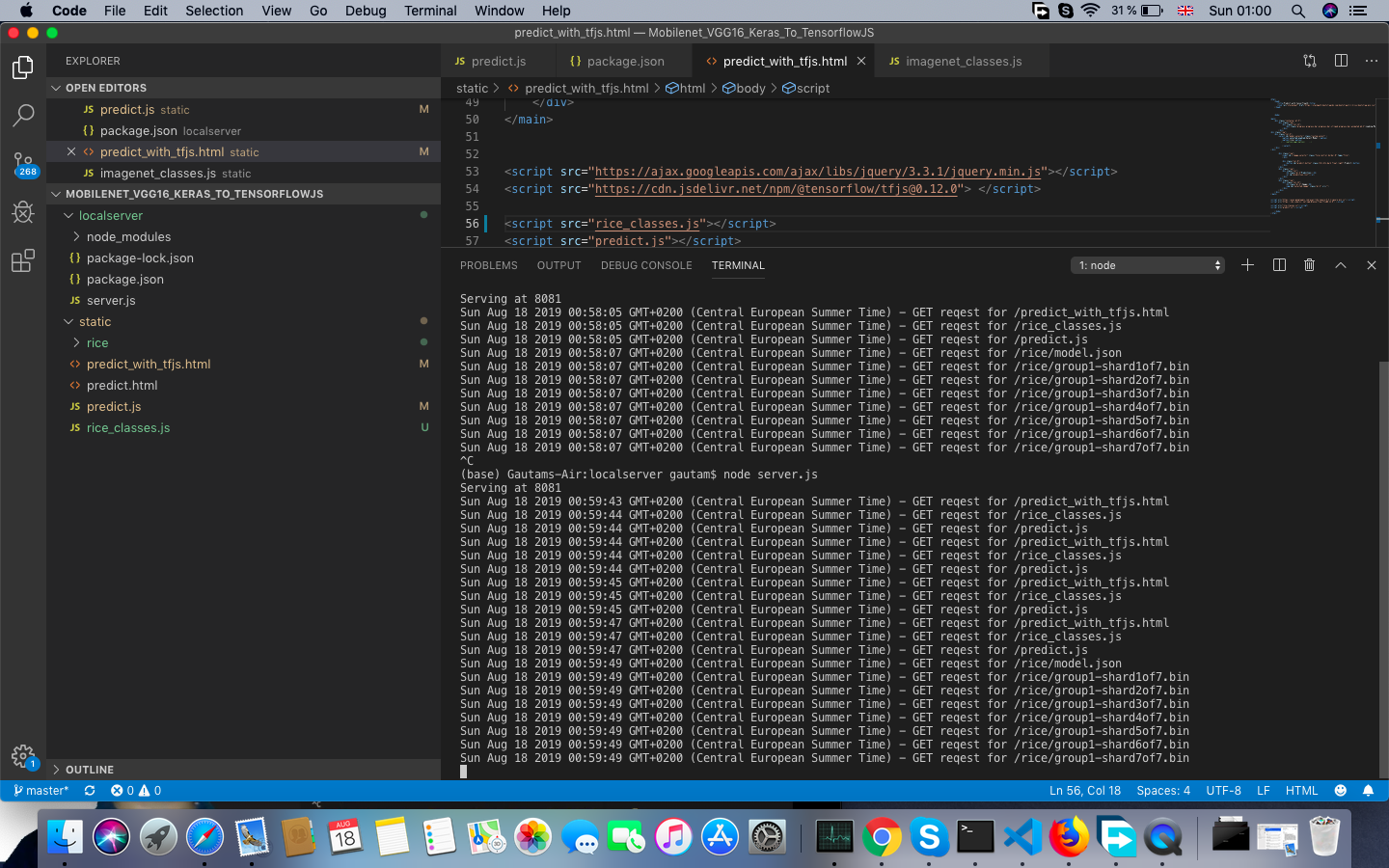Click the synchronize changes icon next to master*
Image resolution: width=1389 pixels, height=868 pixels.
89,790
